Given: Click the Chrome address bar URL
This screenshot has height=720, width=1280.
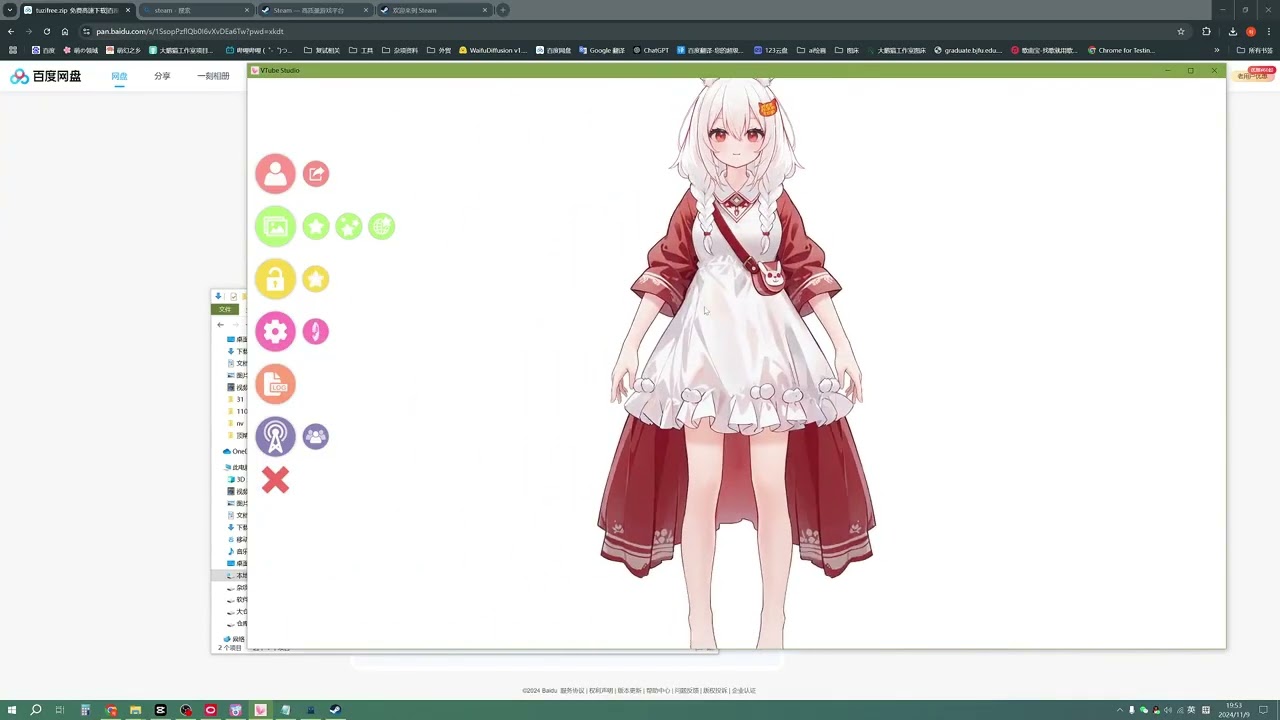Looking at the screenshot, I should click(x=190, y=31).
